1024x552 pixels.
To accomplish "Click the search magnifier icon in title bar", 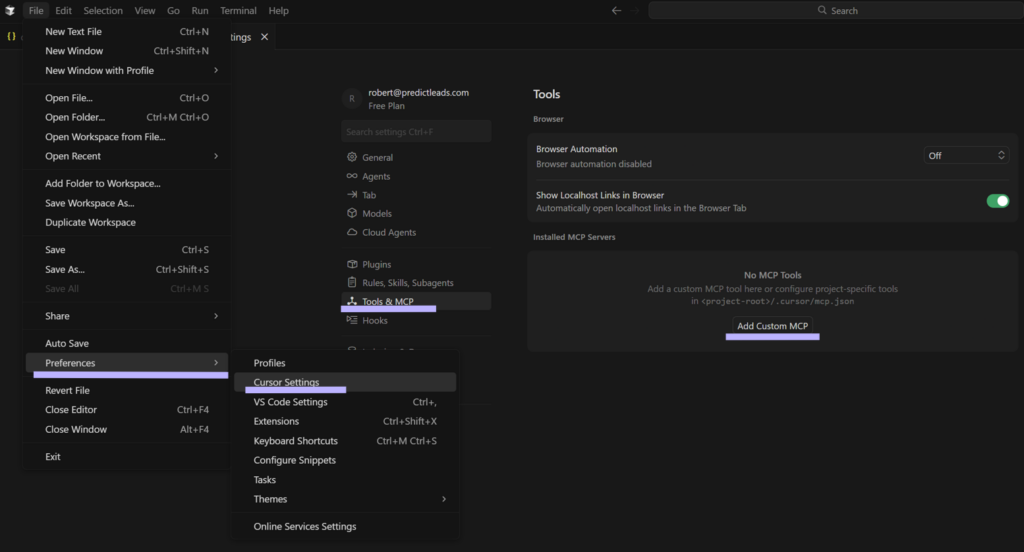I will tap(822, 10).
